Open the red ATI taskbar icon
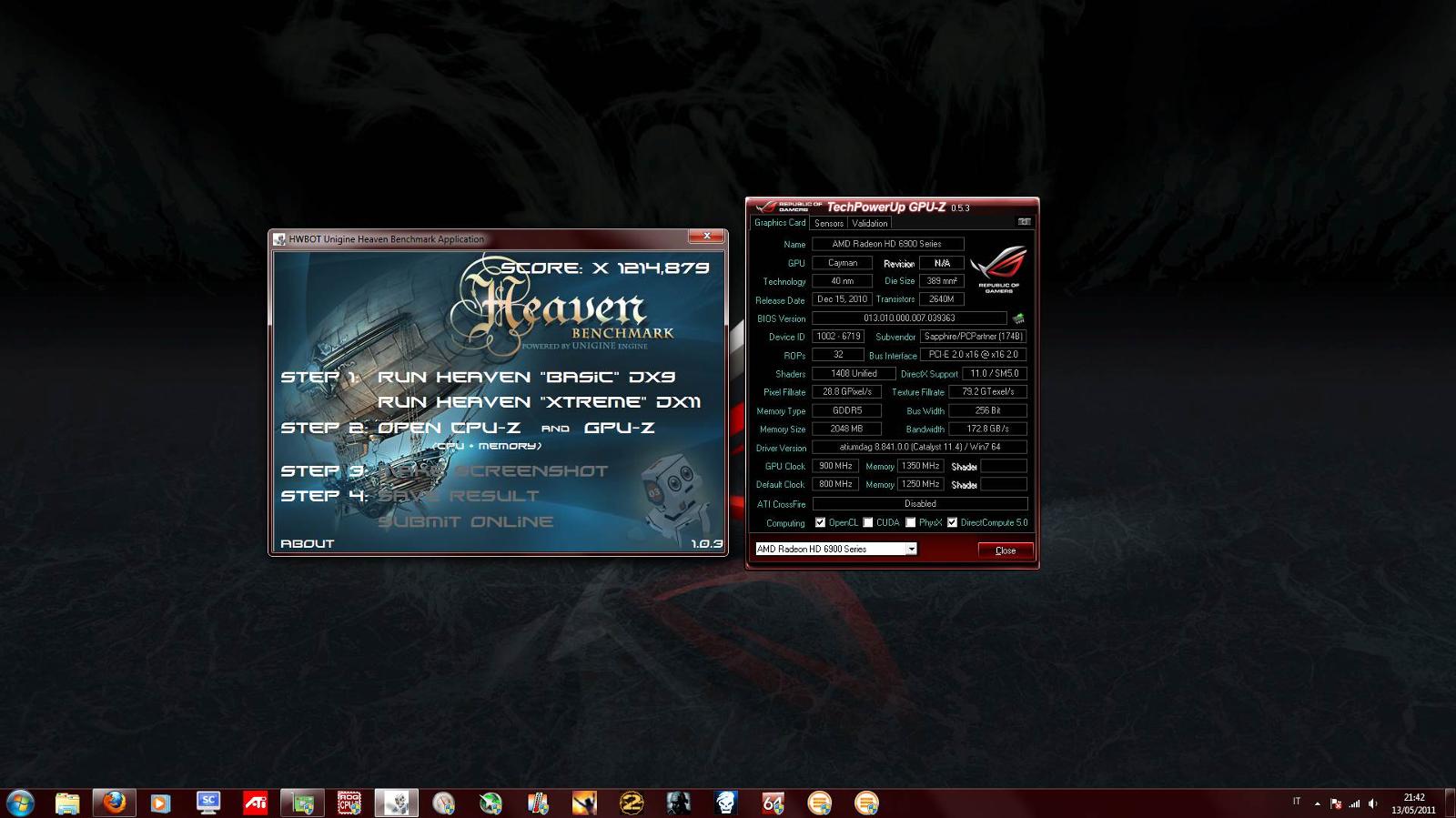The height and width of the screenshot is (818, 1456). [255, 803]
